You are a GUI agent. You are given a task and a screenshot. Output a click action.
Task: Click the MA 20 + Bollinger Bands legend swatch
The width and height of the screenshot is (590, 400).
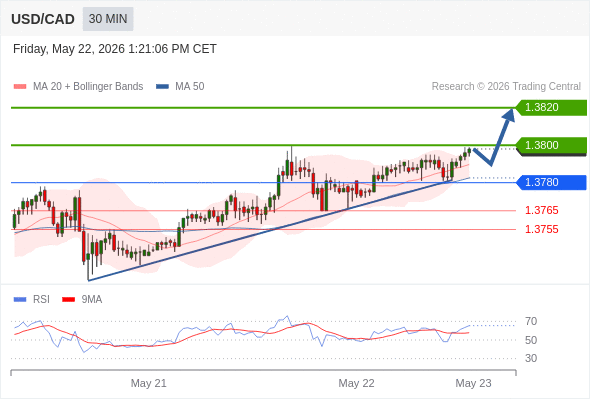(20, 87)
